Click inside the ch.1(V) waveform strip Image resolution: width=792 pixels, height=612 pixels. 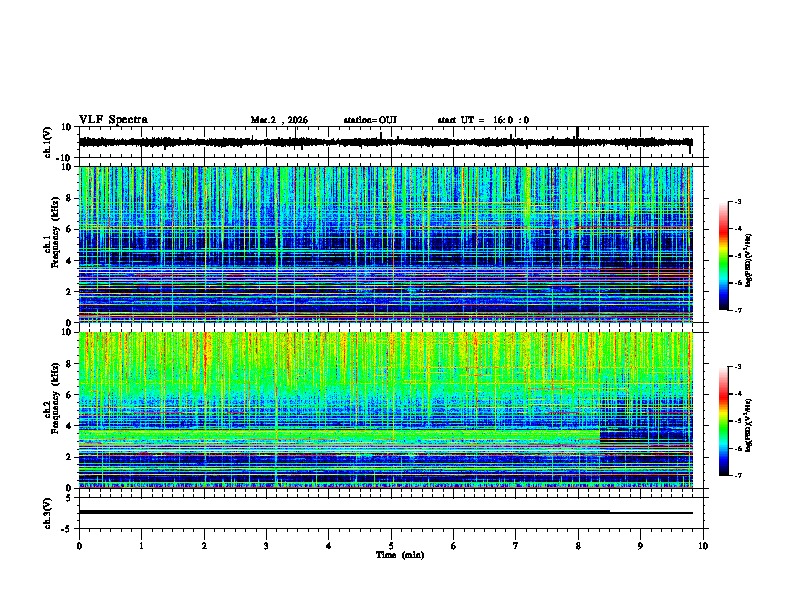click(390, 142)
